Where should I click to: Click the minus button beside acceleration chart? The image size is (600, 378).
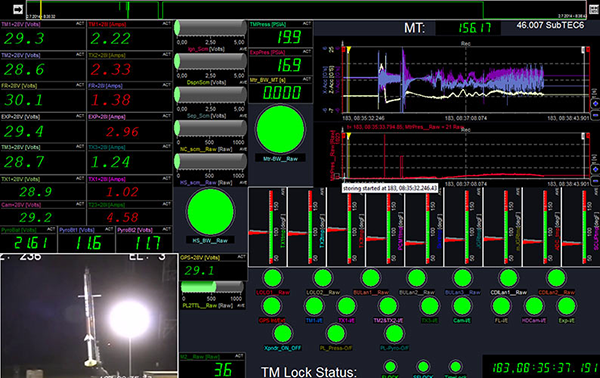(x=595, y=115)
